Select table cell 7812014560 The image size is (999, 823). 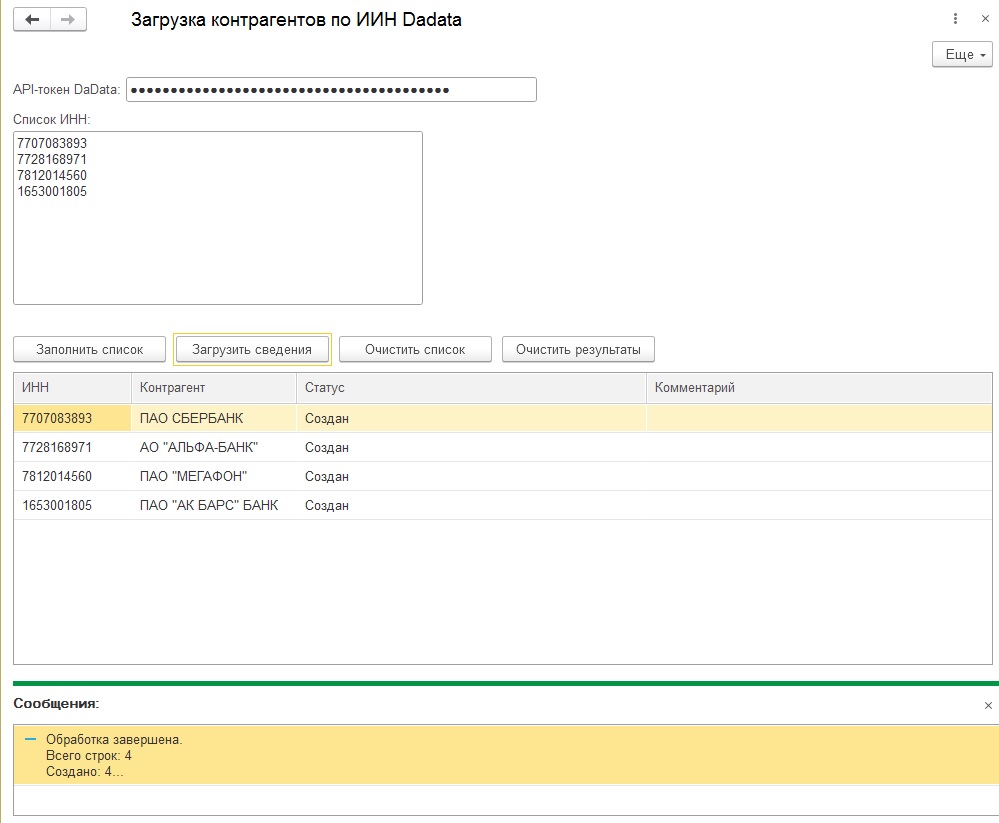73,476
